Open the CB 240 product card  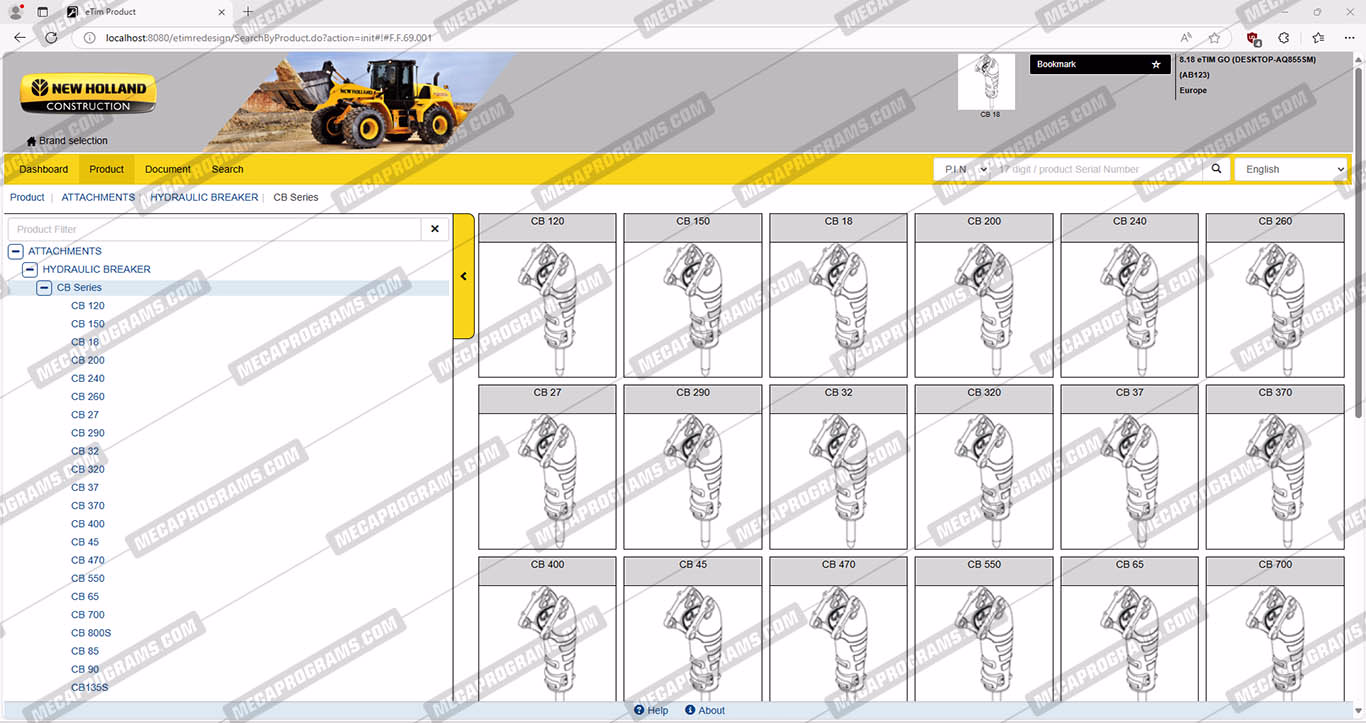(x=1130, y=295)
